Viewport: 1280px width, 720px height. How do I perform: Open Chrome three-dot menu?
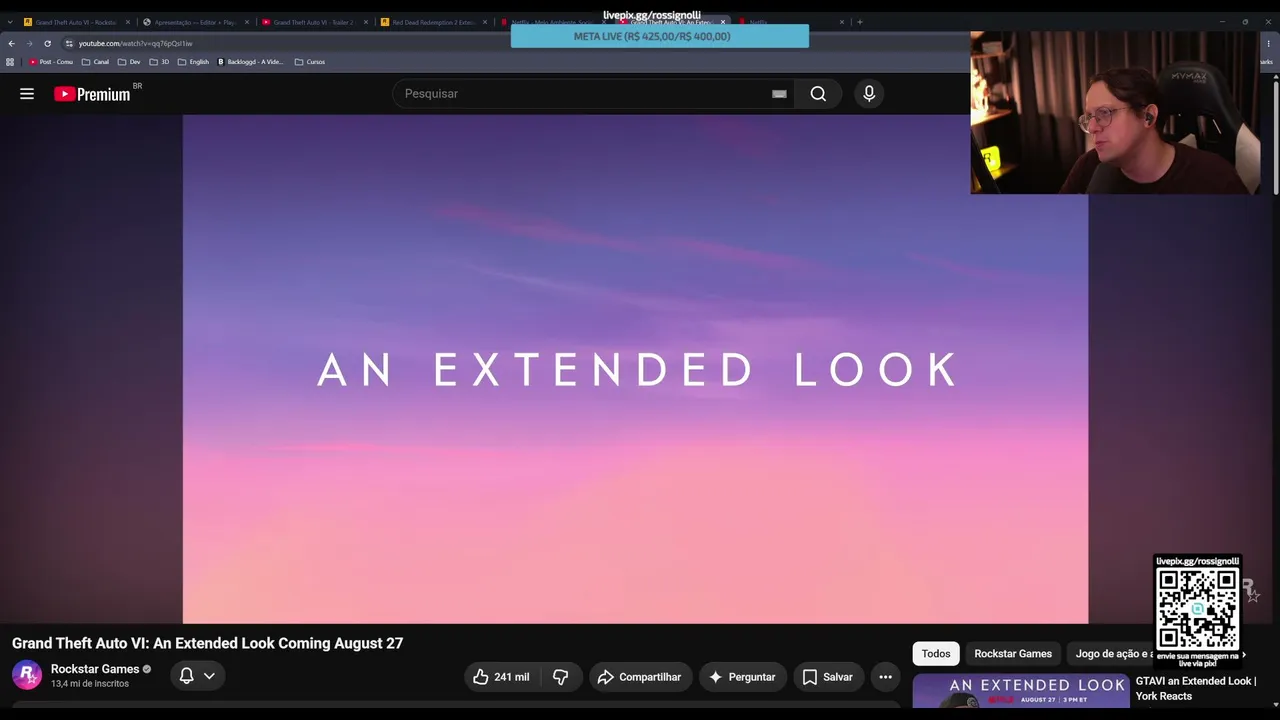tap(1268, 43)
